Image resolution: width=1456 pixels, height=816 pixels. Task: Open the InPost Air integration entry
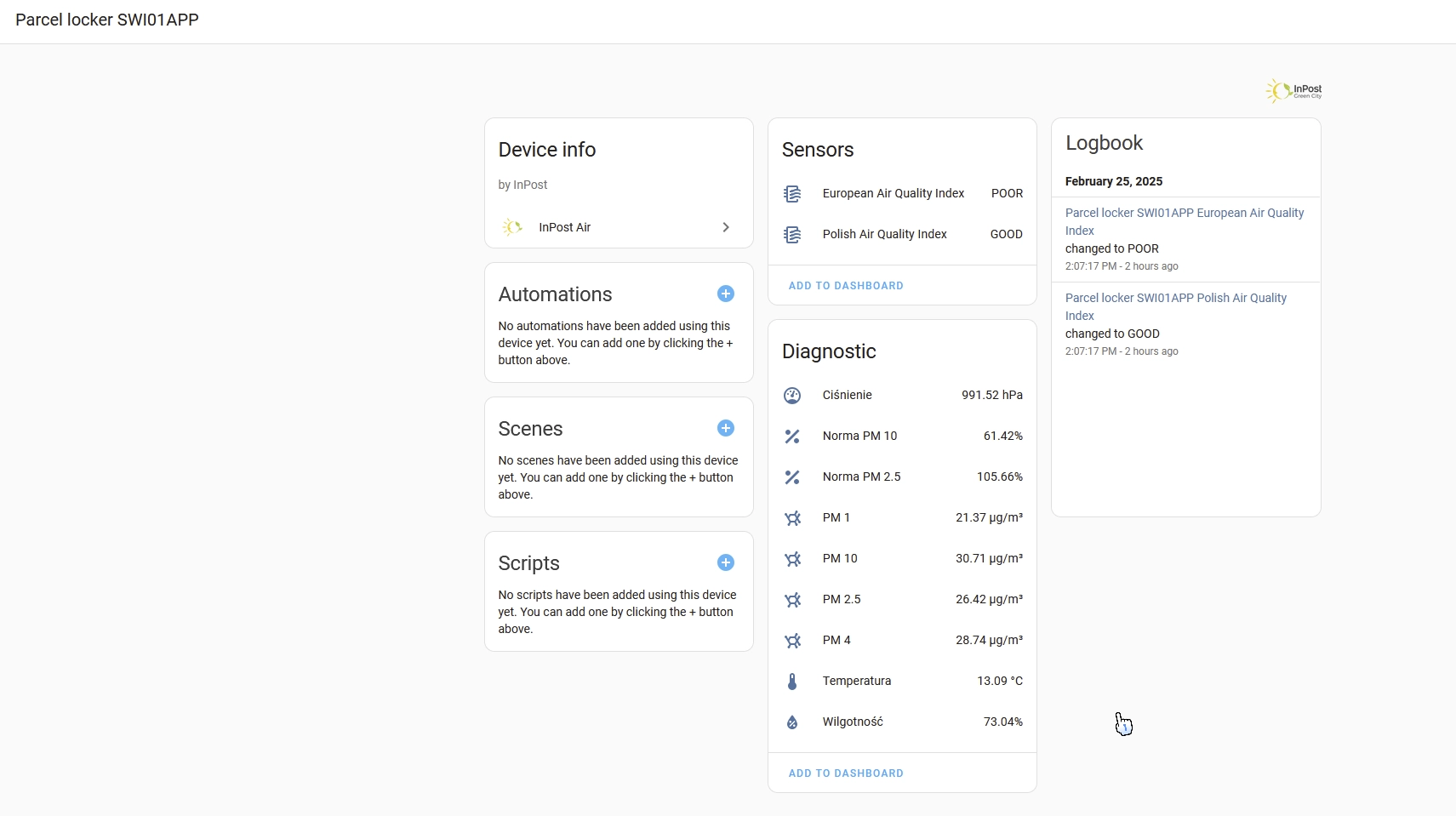(x=564, y=227)
